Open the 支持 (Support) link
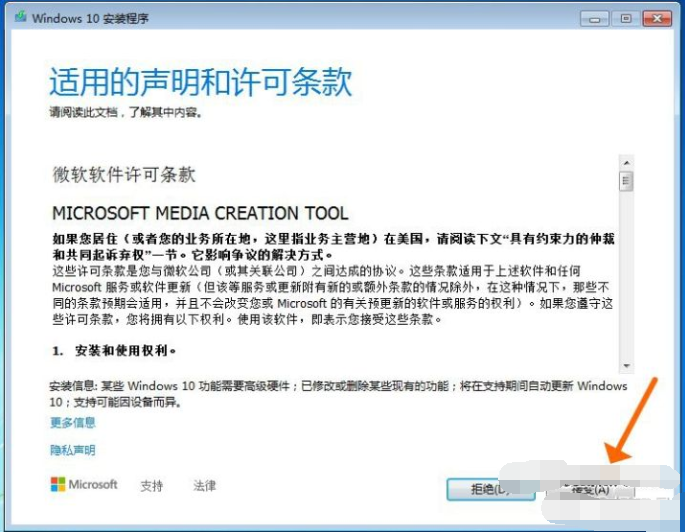The width and height of the screenshot is (685, 532). [152, 486]
